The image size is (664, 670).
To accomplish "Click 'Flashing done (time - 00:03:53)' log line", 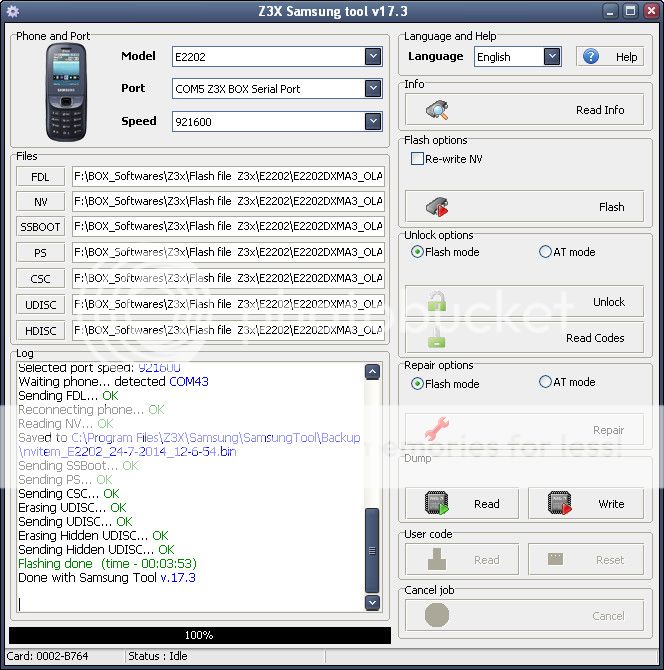I will pyautogui.click(x=107, y=564).
